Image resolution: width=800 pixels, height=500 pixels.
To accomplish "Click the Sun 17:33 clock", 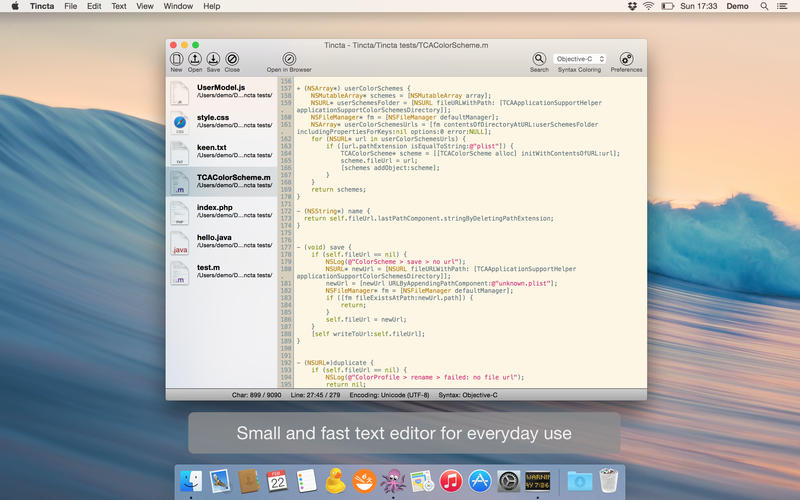I will tap(698, 6).
